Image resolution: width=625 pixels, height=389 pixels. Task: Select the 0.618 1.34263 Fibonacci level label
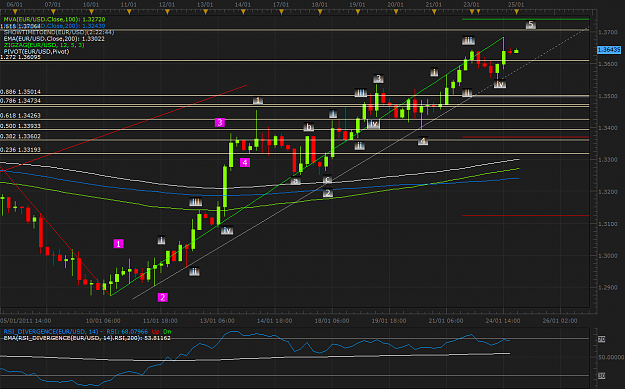[x=20, y=116]
